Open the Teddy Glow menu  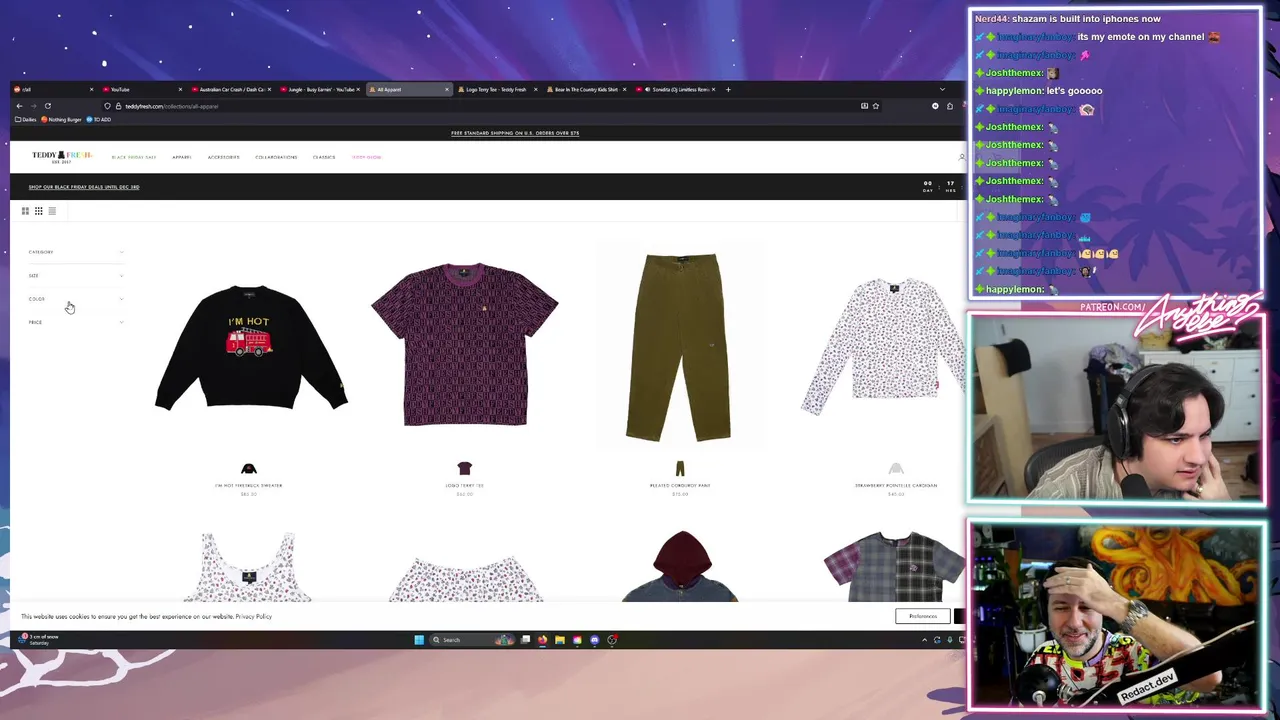pyautogui.click(x=366, y=157)
